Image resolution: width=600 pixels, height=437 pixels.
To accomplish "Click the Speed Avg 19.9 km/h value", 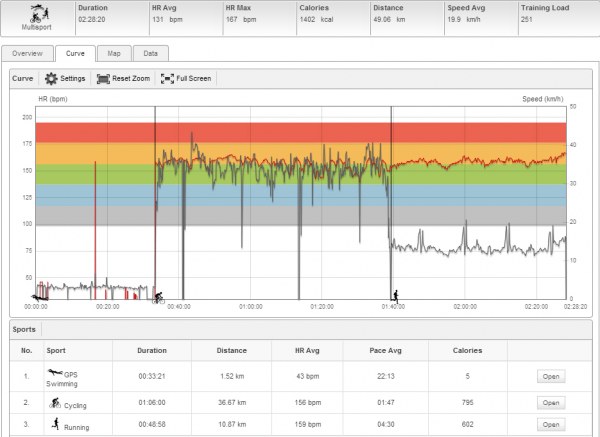I will click(x=464, y=20).
